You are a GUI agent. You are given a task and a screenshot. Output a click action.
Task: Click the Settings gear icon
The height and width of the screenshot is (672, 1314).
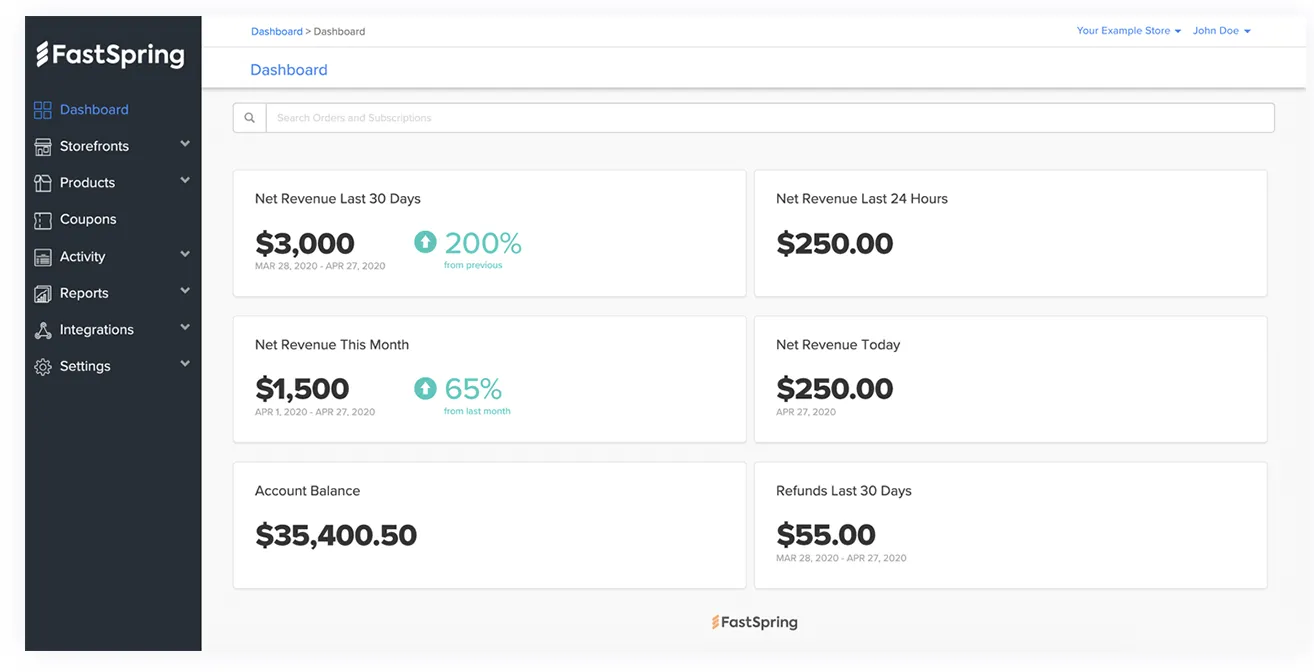[x=42, y=367]
